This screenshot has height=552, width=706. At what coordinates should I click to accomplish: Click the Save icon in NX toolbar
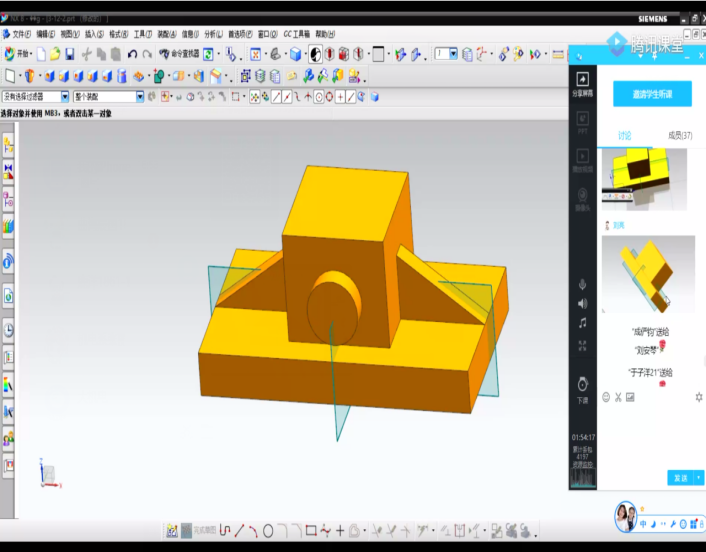(x=70, y=54)
